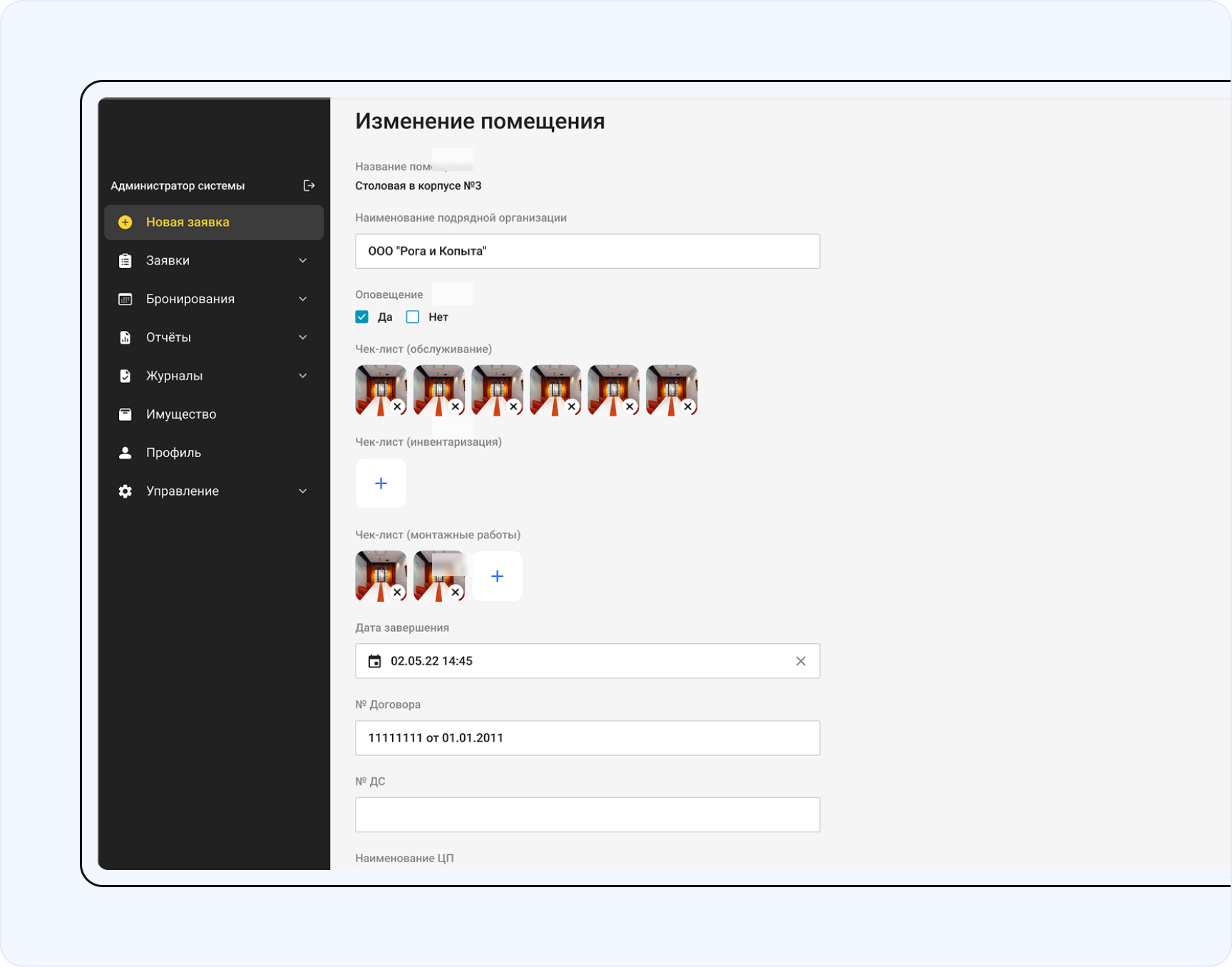
Task: Add image to Чек-лист (монтажные работы)
Action: pyautogui.click(x=498, y=576)
